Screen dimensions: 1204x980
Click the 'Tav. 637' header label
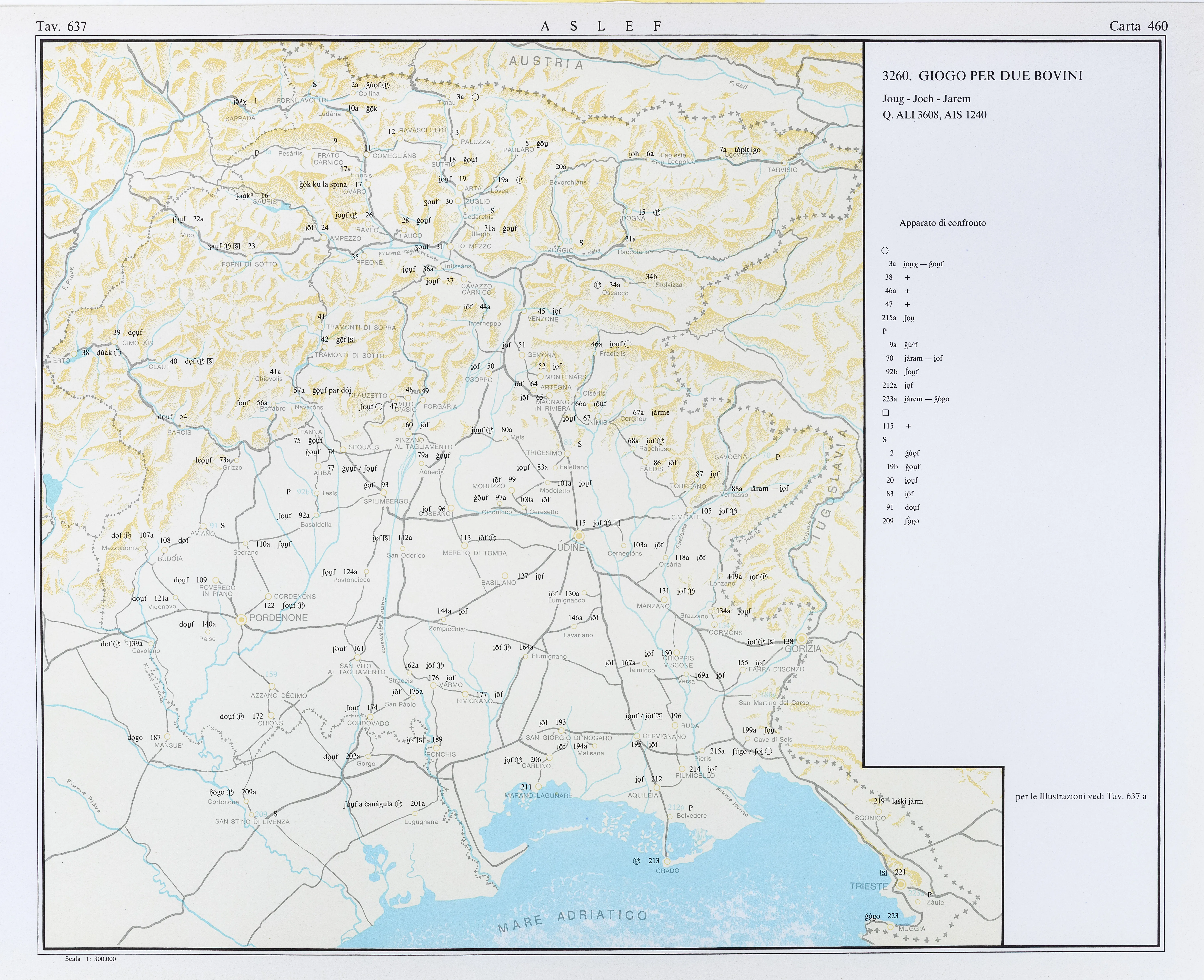pyautogui.click(x=62, y=26)
